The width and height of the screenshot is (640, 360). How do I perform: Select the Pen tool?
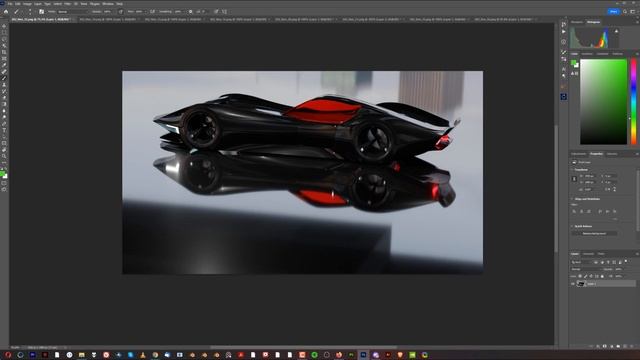pos(4,124)
